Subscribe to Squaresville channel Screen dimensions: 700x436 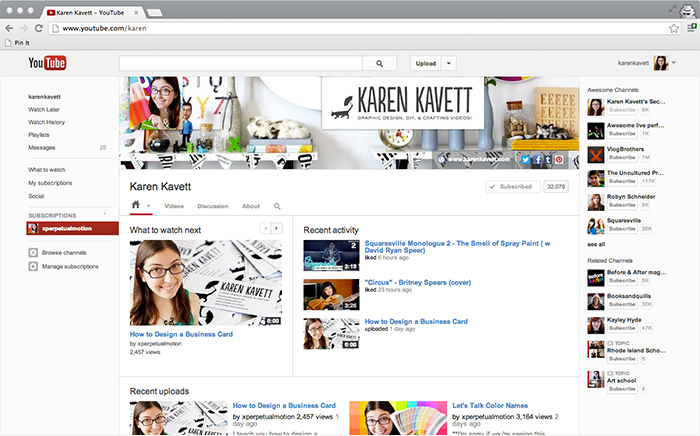point(622,229)
